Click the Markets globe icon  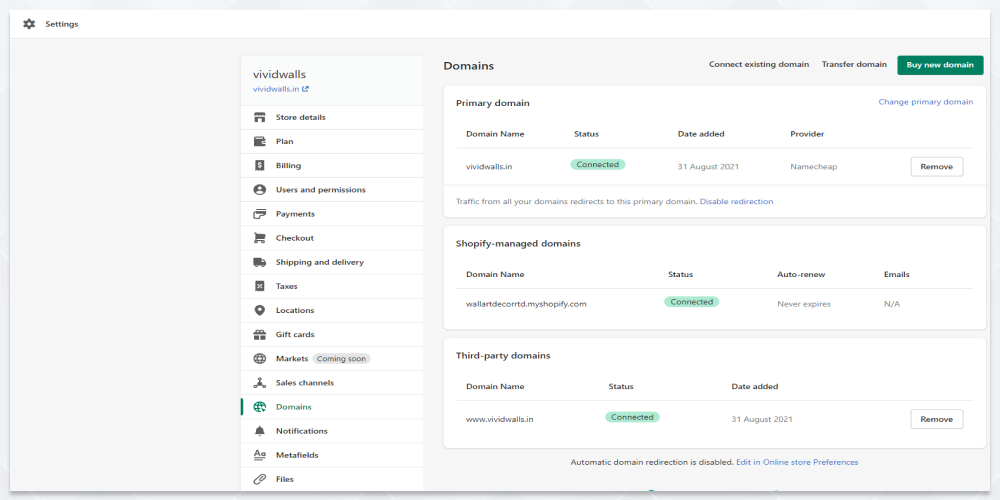click(x=260, y=358)
